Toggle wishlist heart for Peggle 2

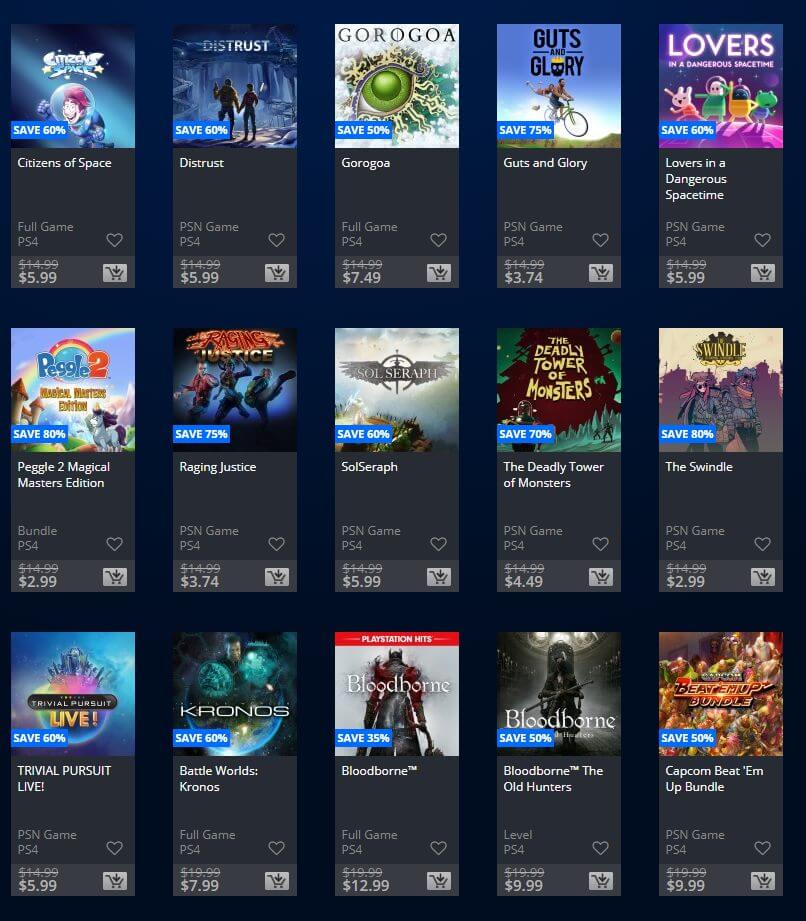pos(115,544)
